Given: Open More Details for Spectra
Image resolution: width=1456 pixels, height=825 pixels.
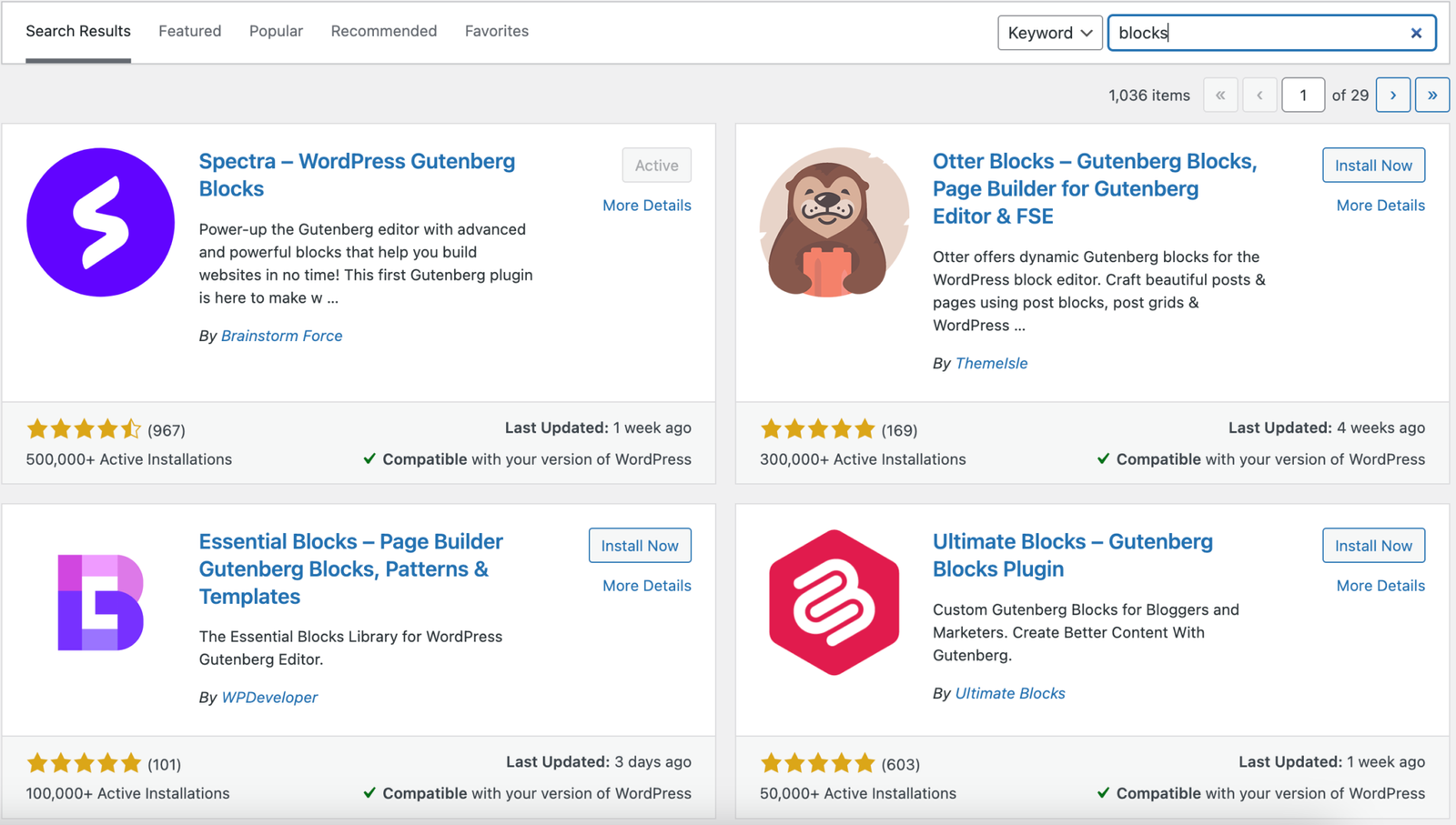Looking at the screenshot, I should 646,206.
